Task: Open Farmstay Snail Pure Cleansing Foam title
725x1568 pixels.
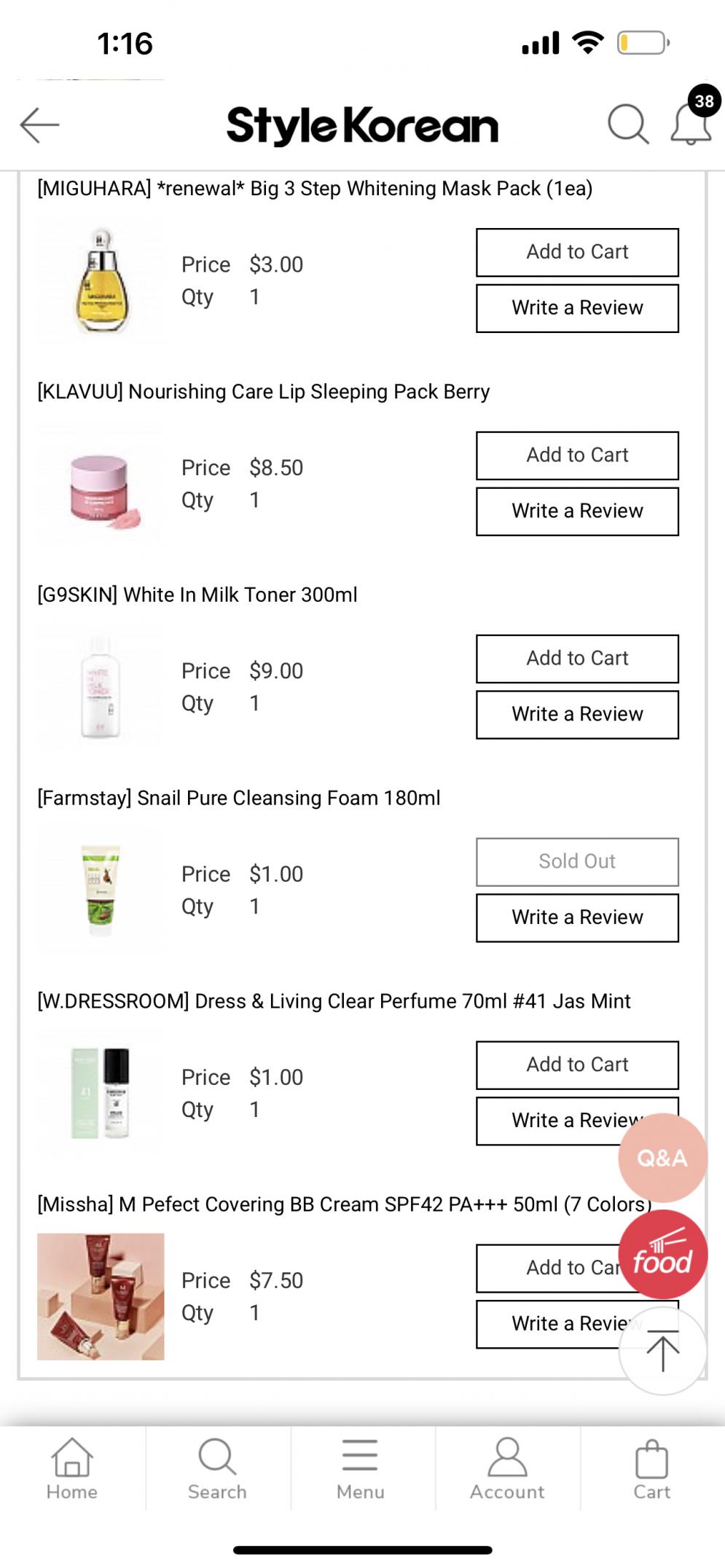Action: coord(239,798)
